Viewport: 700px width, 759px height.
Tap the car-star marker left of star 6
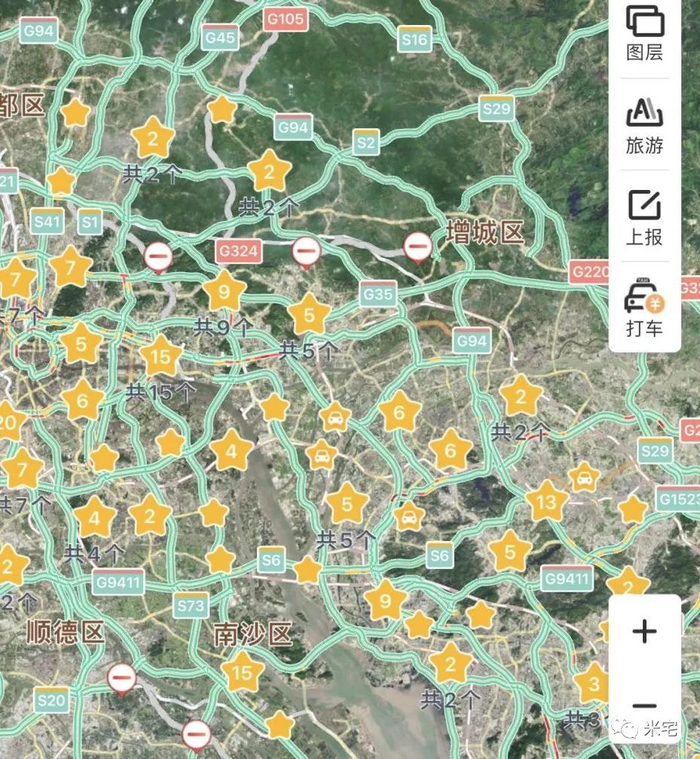click(x=335, y=418)
